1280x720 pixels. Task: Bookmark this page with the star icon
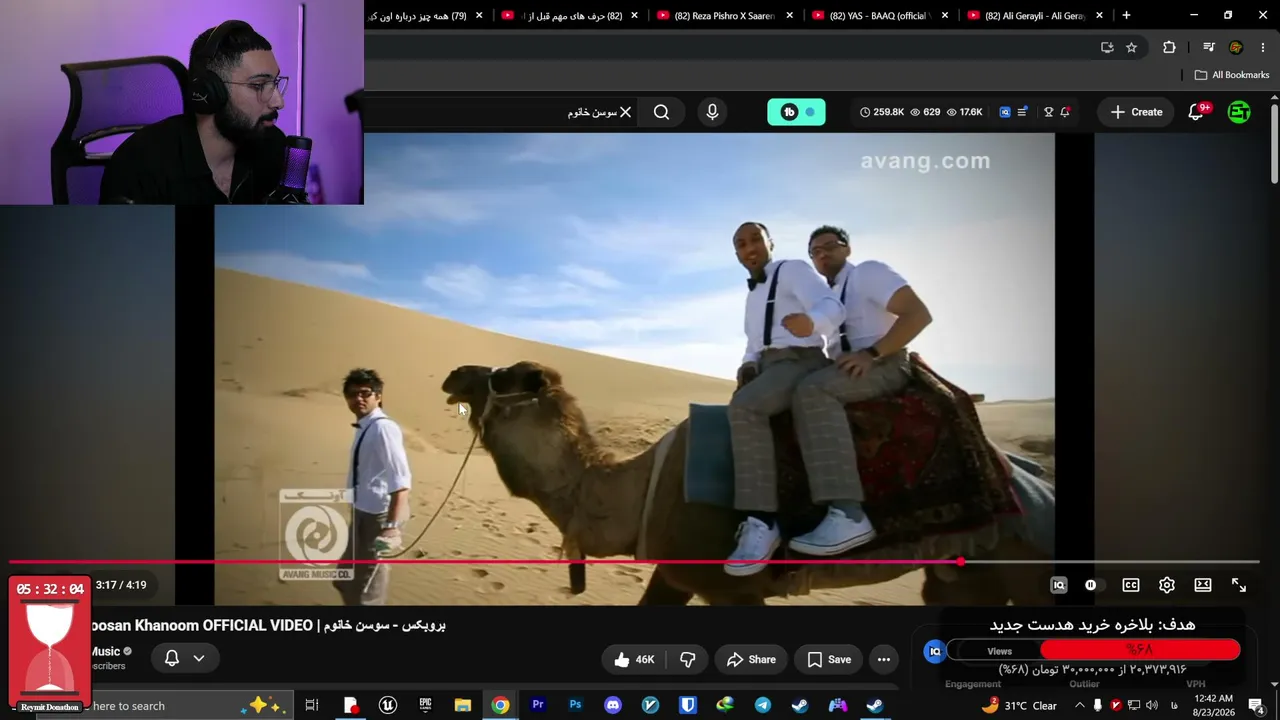(x=1131, y=47)
